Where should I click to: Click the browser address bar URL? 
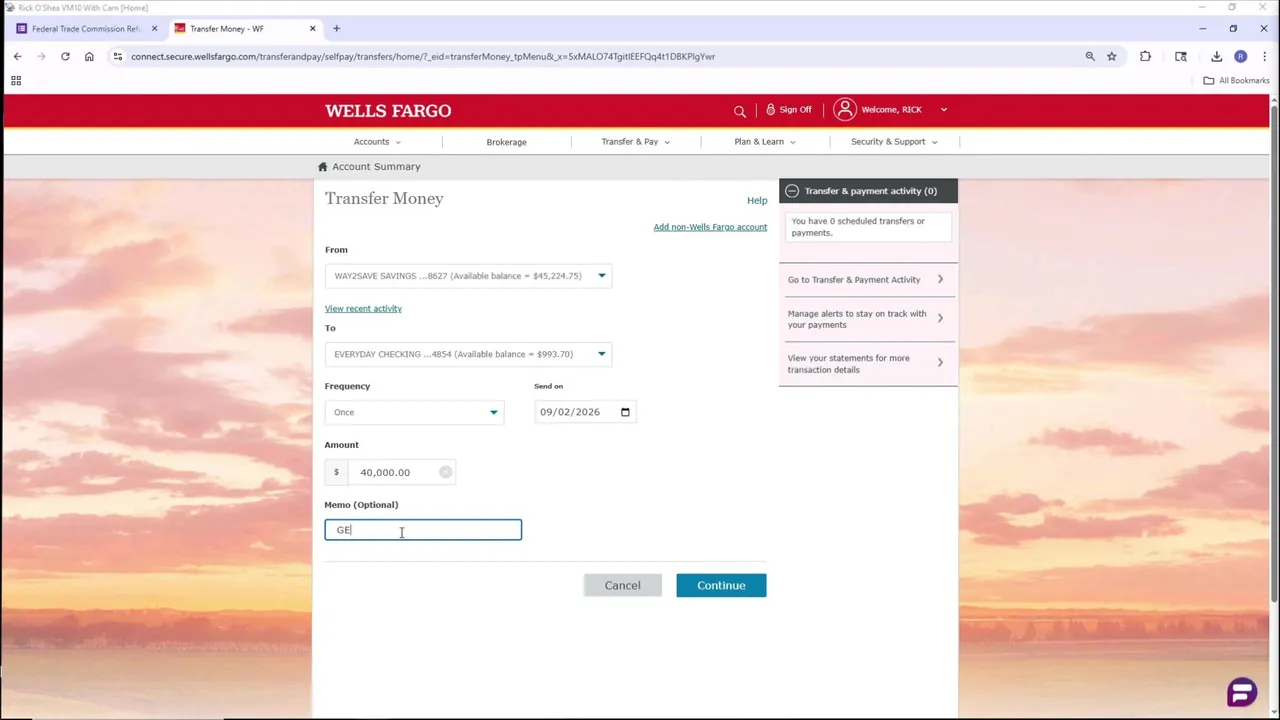tap(423, 56)
